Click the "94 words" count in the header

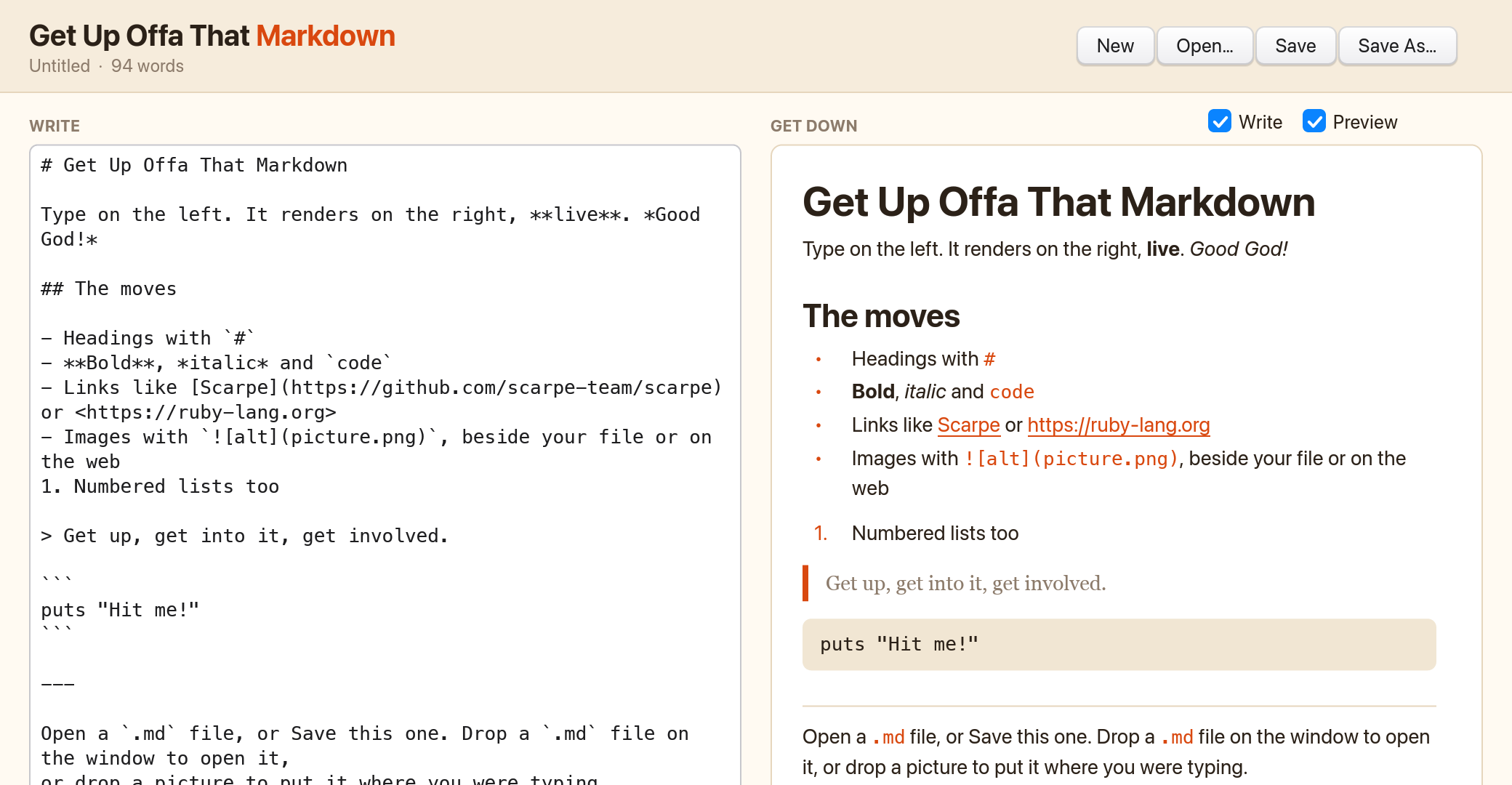[148, 66]
